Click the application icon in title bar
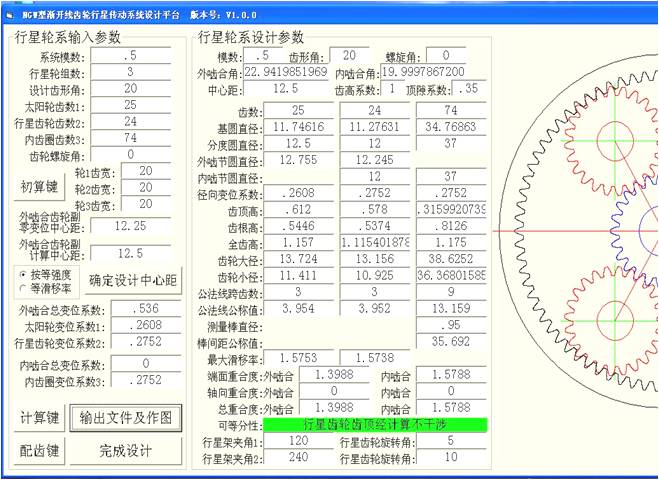This screenshot has width=659, height=480. click(x=10, y=10)
